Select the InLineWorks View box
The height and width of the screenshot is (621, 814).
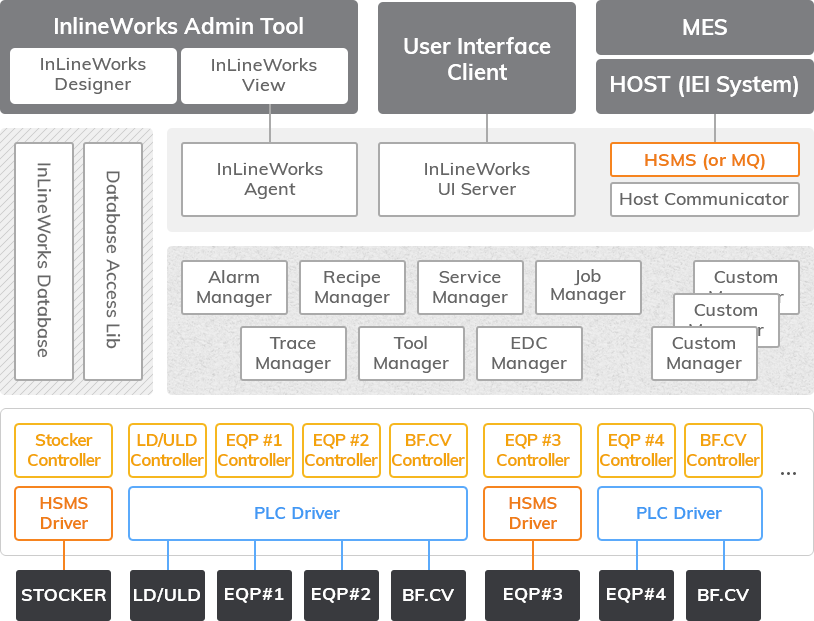(264, 75)
